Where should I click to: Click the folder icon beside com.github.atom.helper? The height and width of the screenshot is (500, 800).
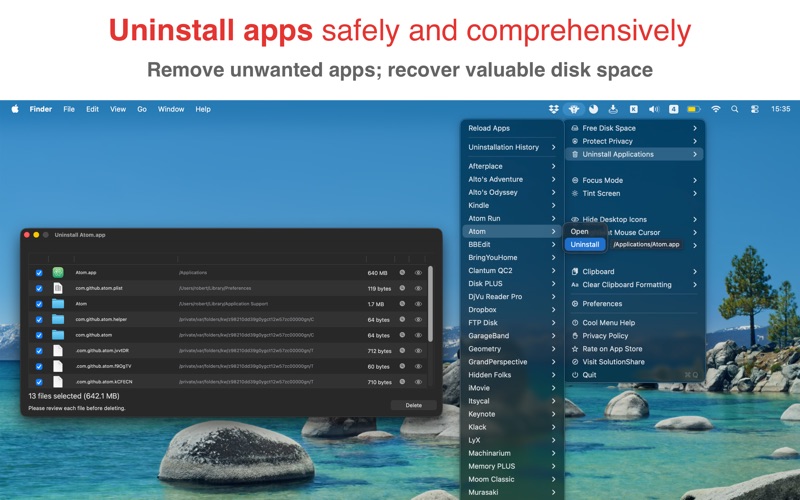[58, 319]
